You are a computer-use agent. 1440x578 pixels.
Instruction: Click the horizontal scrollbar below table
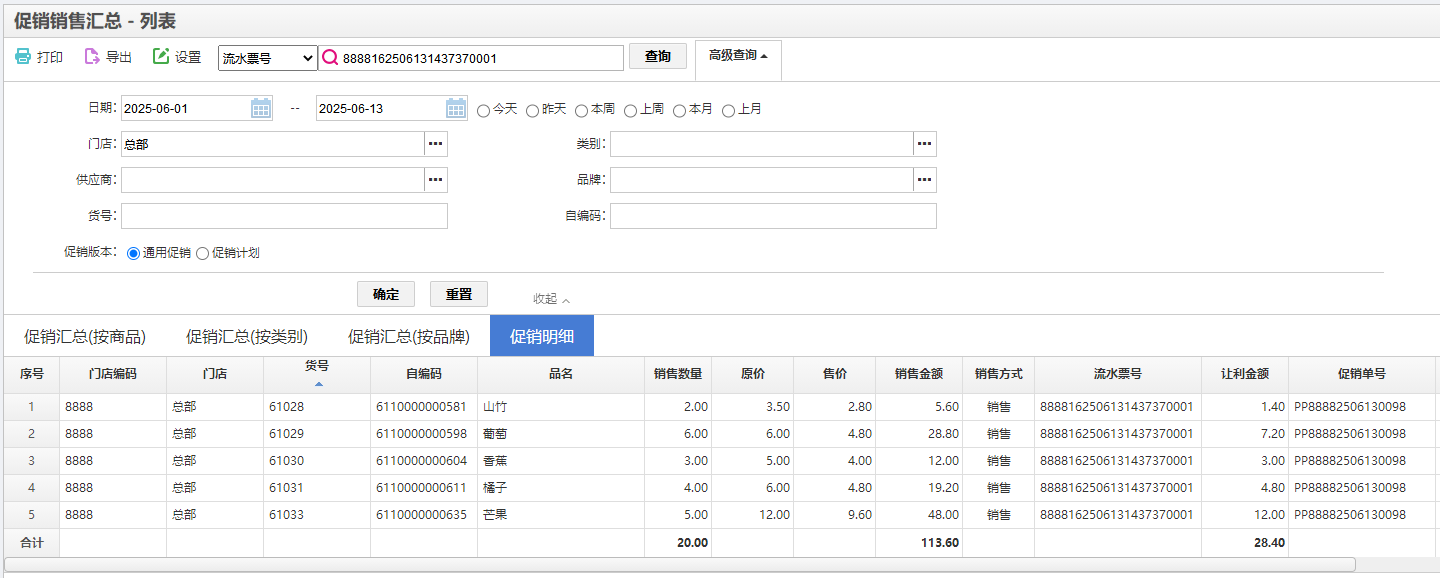click(x=680, y=564)
